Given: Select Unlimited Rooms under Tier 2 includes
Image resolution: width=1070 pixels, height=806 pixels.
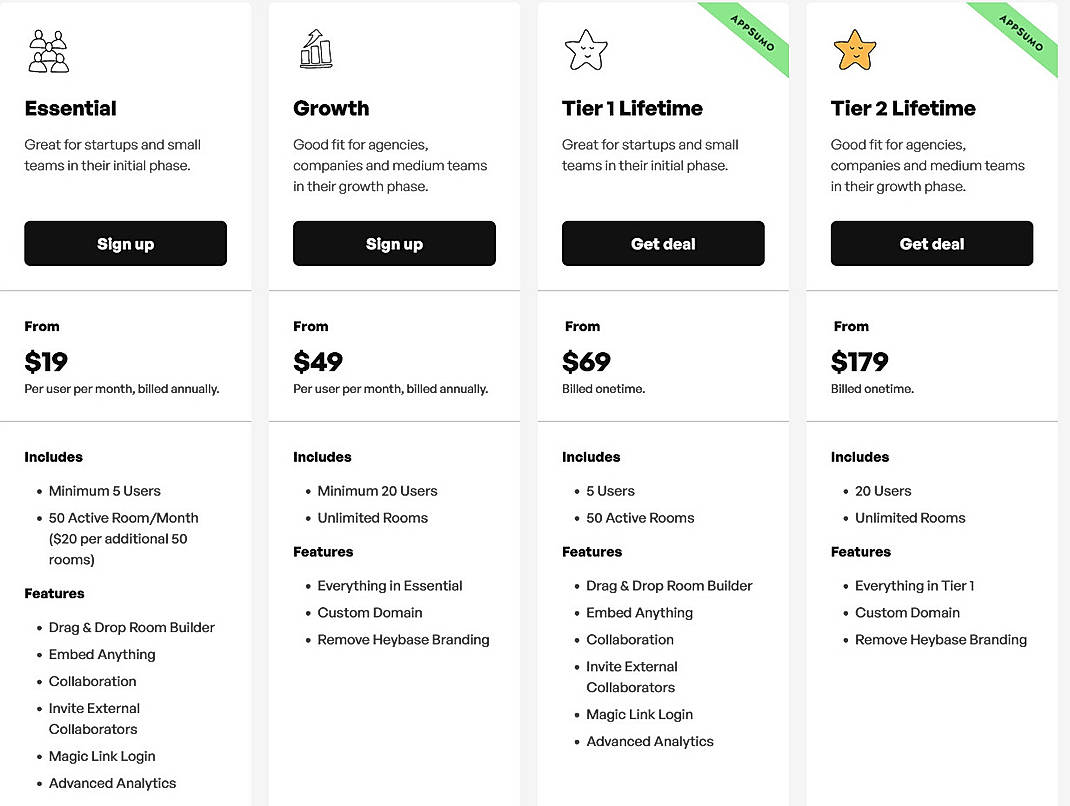Looking at the screenshot, I should pyautogui.click(x=910, y=517).
